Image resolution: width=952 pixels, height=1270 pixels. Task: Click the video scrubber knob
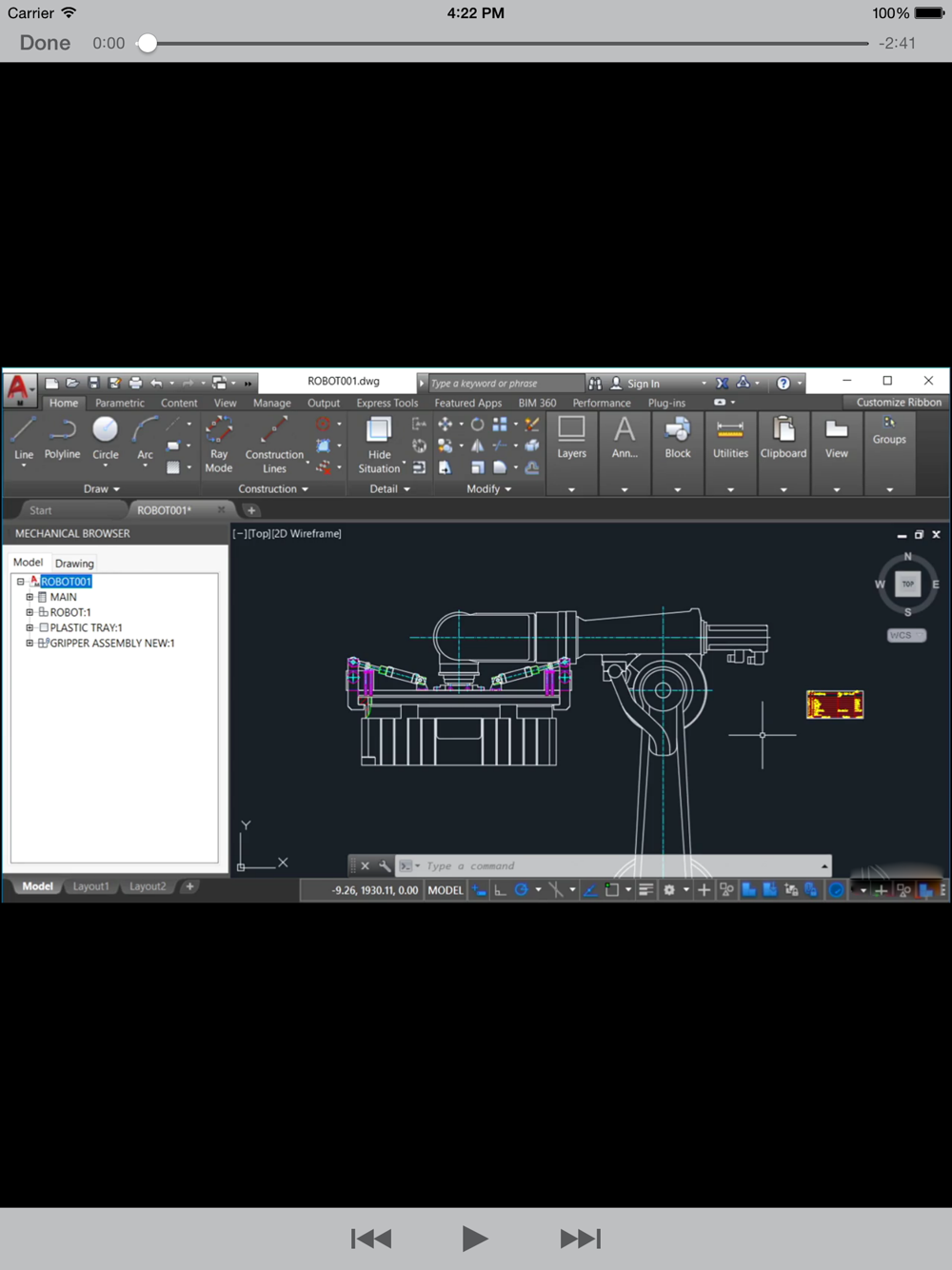pyautogui.click(x=147, y=43)
